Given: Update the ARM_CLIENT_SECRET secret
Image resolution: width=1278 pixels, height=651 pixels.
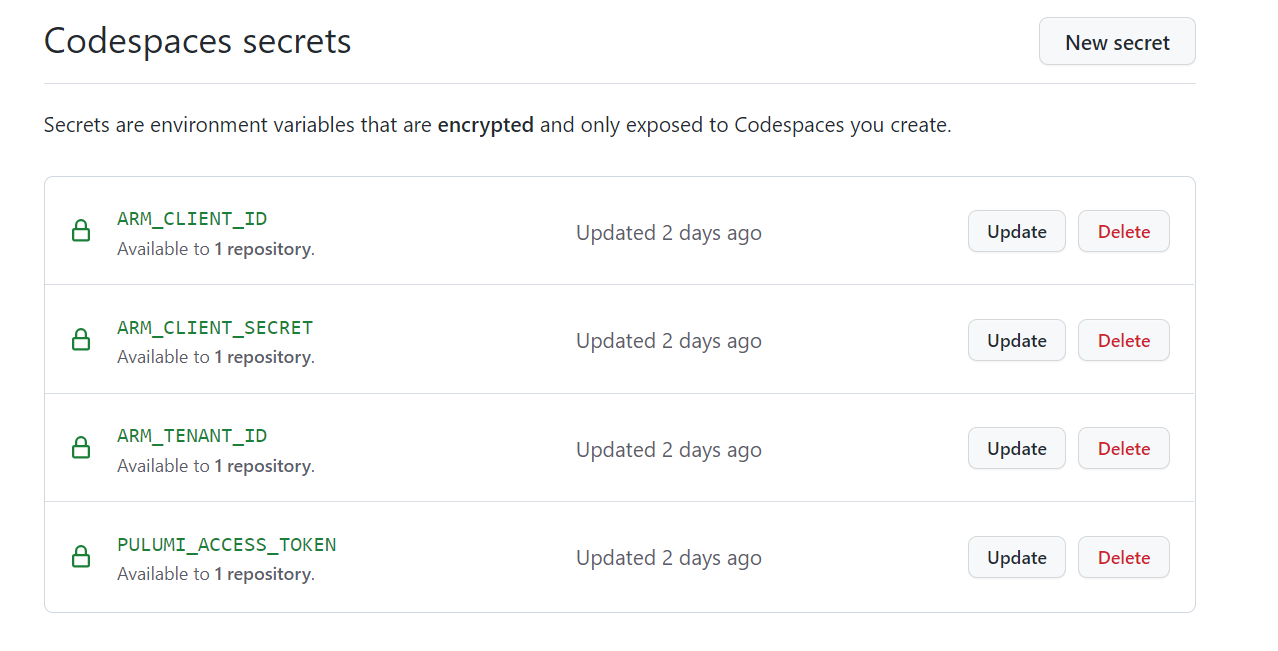Looking at the screenshot, I should [1016, 340].
